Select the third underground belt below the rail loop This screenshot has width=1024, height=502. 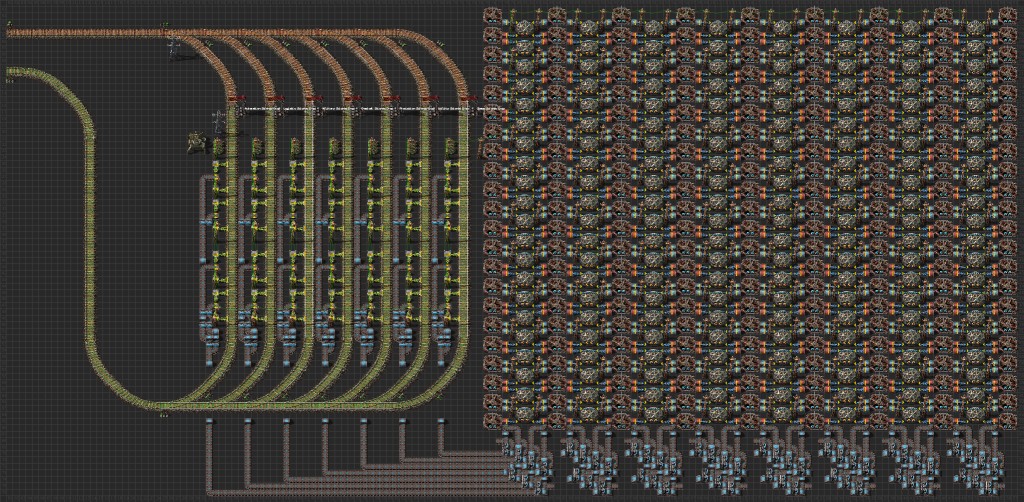click(x=287, y=421)
